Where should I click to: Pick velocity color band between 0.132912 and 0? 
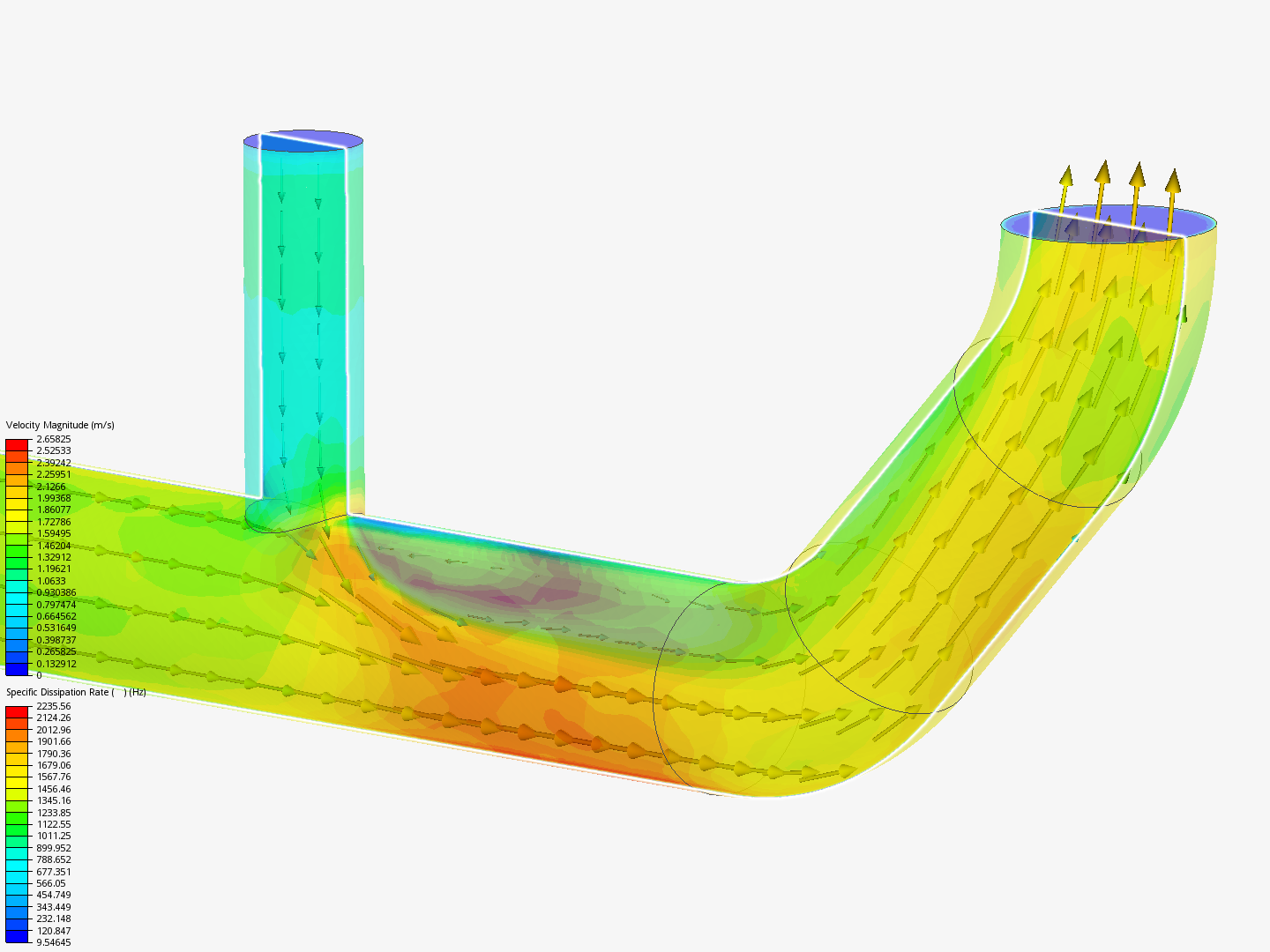click(17, 670)
